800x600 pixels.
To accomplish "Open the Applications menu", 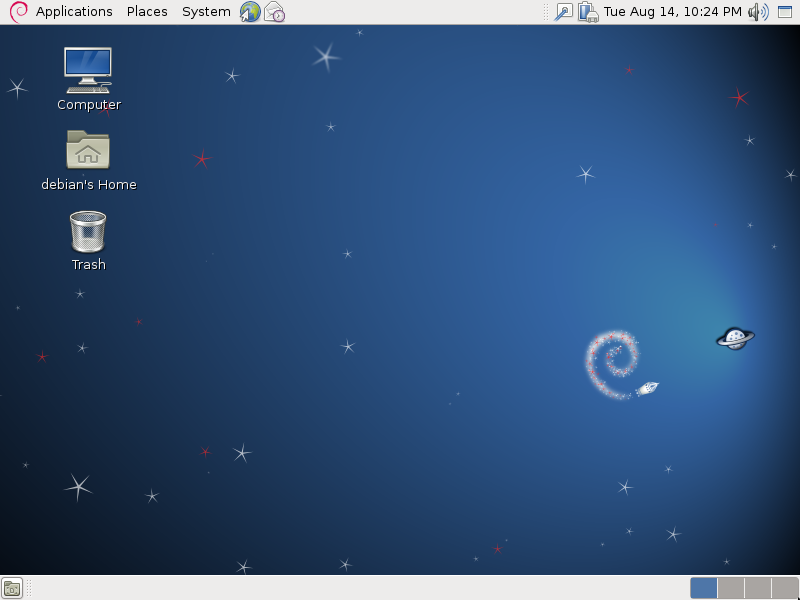I will pyautogui.click(x=74, y=12).
